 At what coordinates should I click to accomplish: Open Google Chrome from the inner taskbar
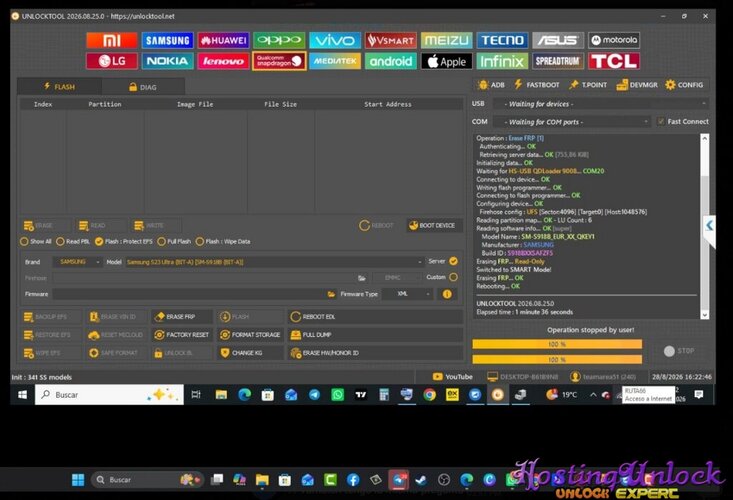click(430, 395)
